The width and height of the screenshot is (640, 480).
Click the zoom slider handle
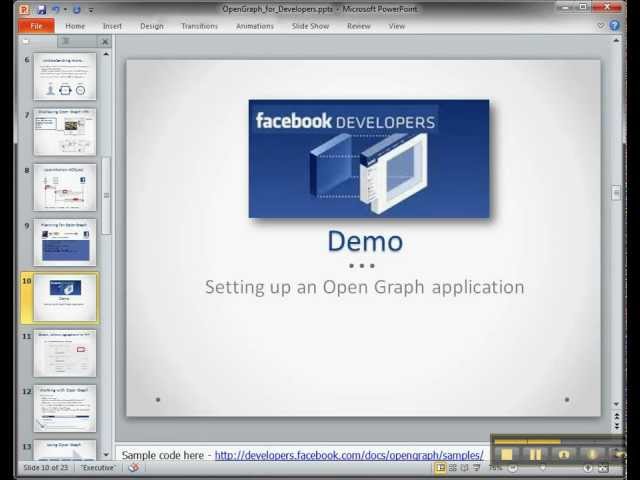tap(543, 468)
